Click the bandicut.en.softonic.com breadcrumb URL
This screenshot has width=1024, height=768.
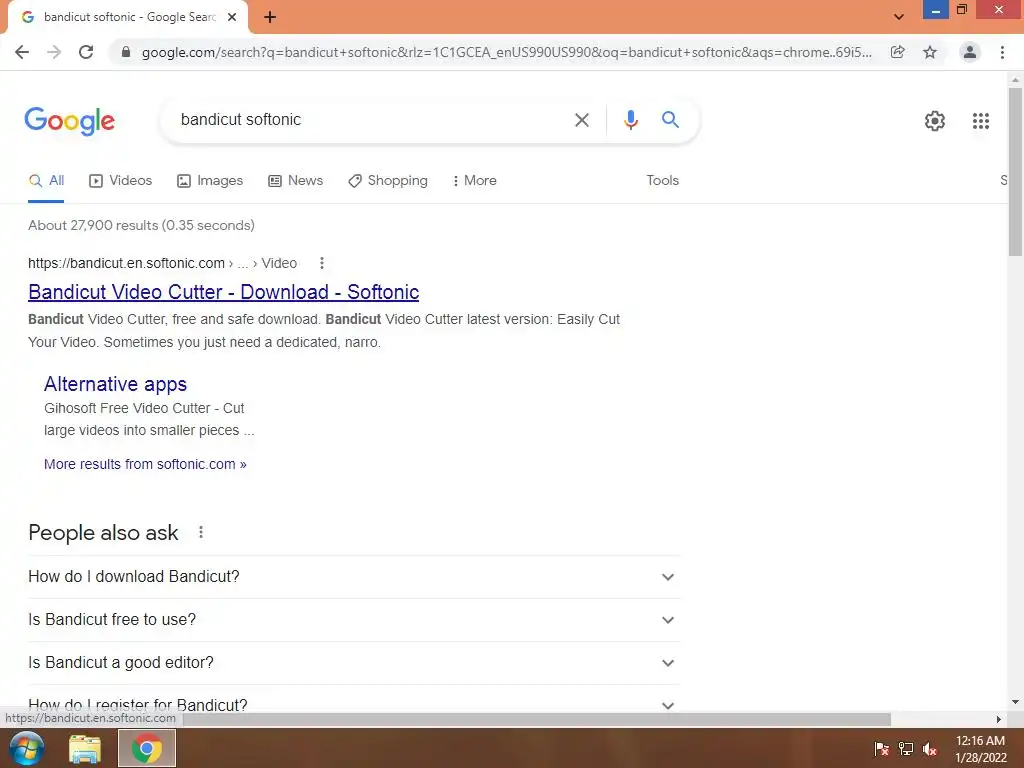pos(126,263)
